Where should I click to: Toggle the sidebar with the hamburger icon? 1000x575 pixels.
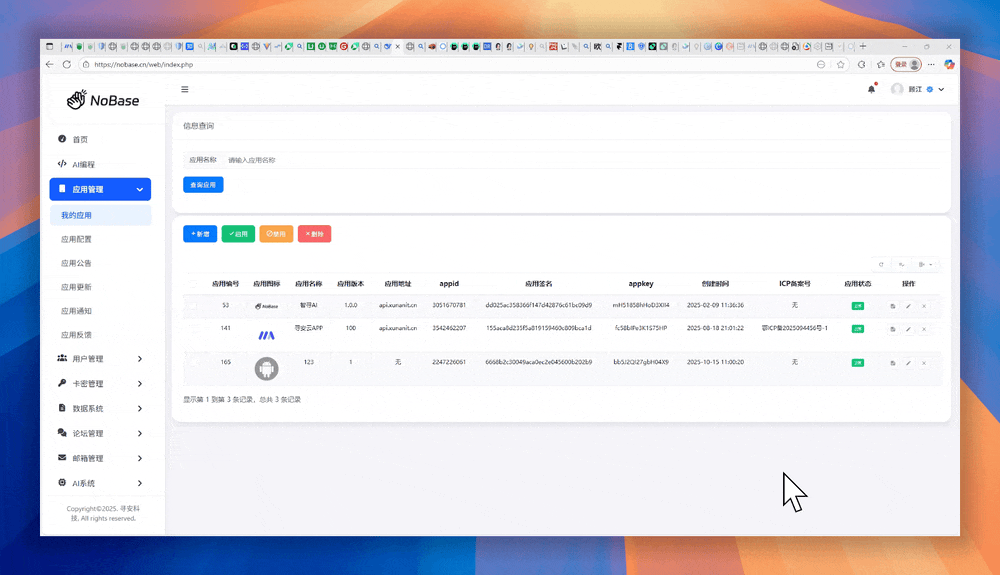(x=185, y=89)
